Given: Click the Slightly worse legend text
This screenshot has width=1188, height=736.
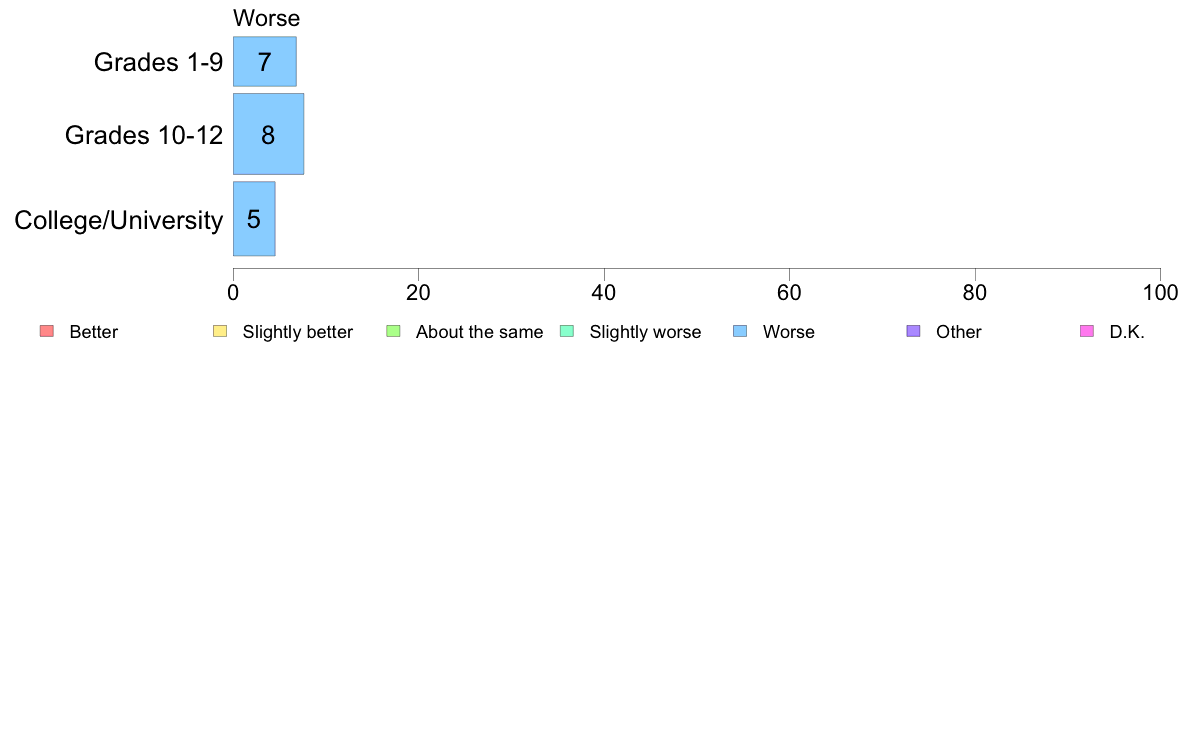Looking at the screenshot, I should 646,332.
